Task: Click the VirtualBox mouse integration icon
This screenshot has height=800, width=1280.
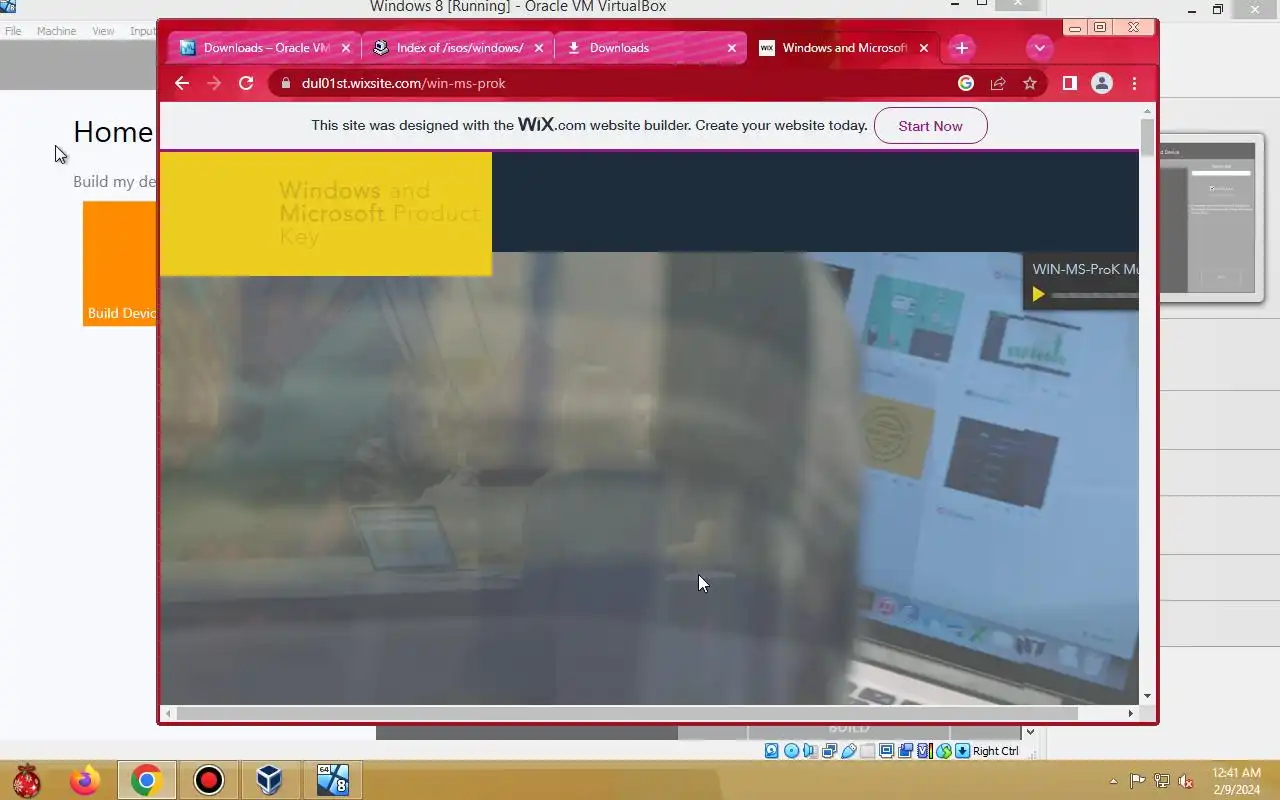Action: pyautogui.click(x=943, y=751)
